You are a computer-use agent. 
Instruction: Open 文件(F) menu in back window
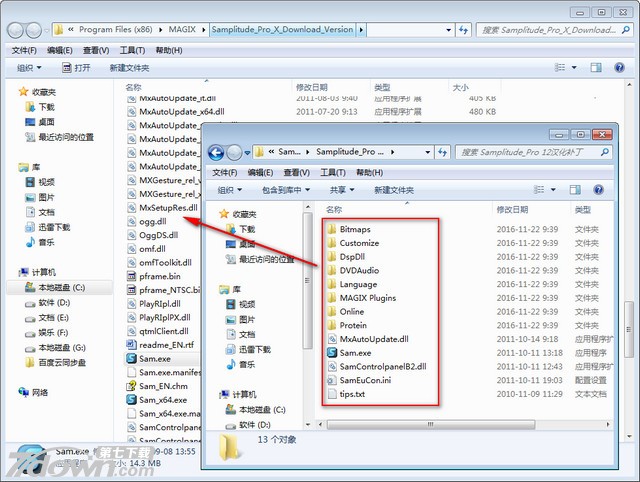click(x=24, y=50)
